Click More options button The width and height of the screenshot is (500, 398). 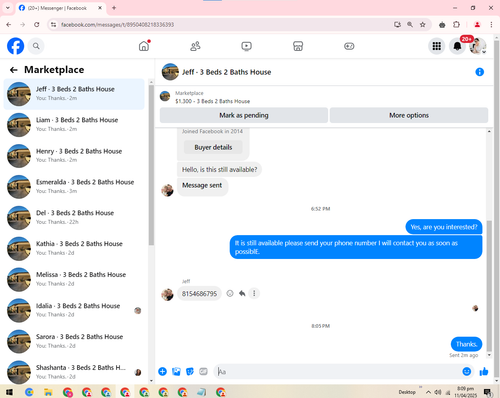[x=409, y=115]
